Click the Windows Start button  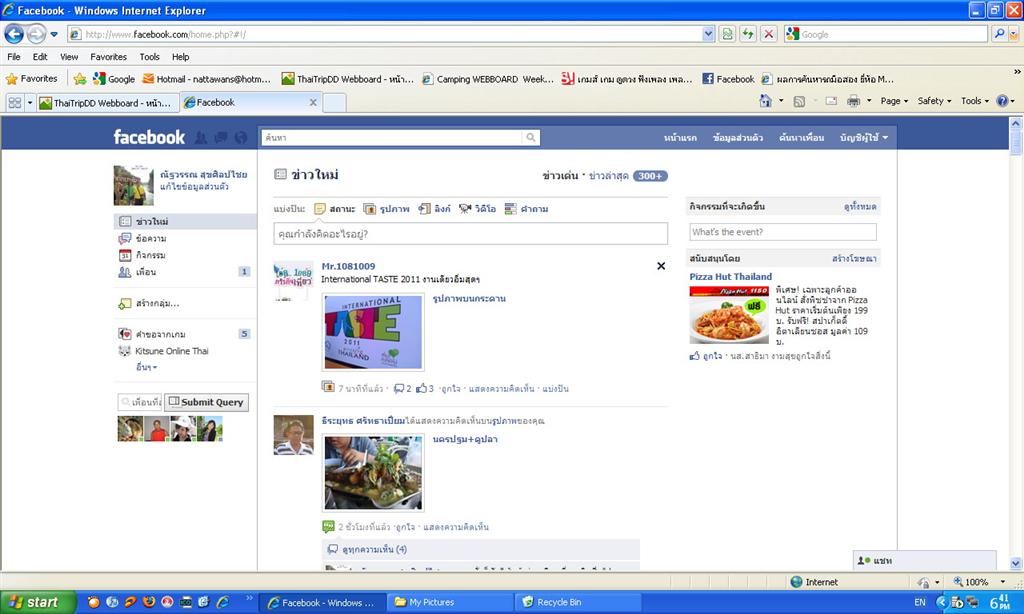35,602
